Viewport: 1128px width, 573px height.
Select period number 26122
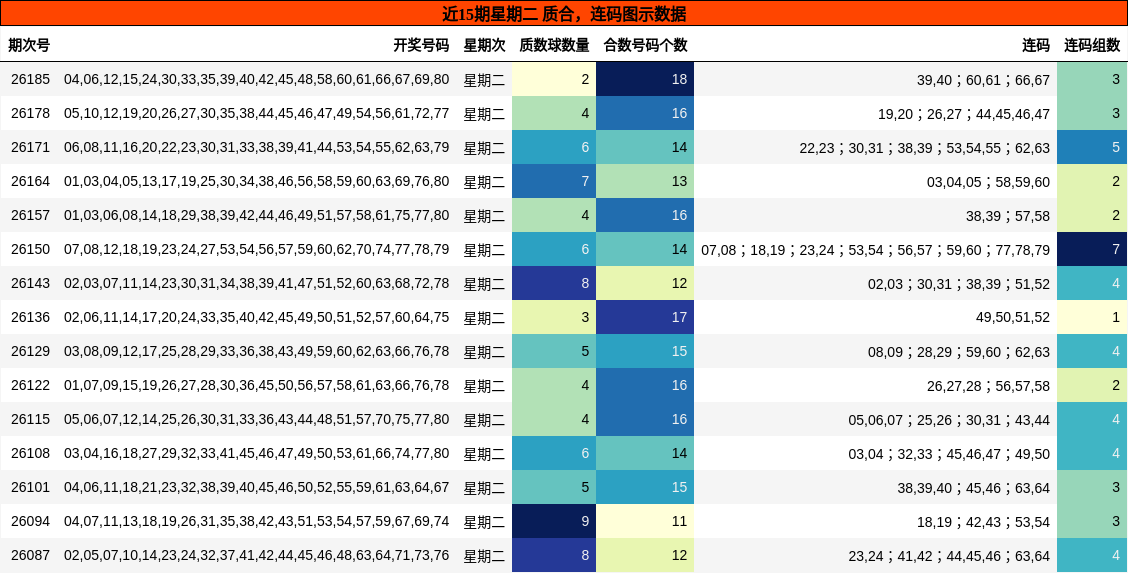tap(30, 385)
